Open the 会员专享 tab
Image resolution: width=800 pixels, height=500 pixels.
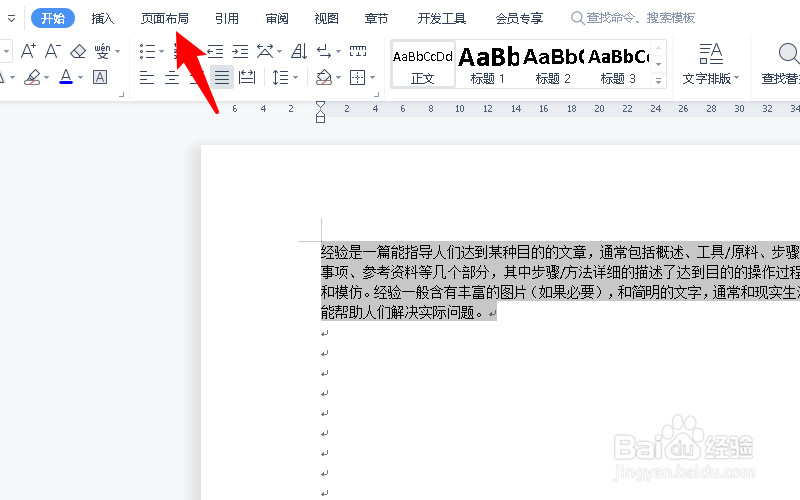pos(519,18)
